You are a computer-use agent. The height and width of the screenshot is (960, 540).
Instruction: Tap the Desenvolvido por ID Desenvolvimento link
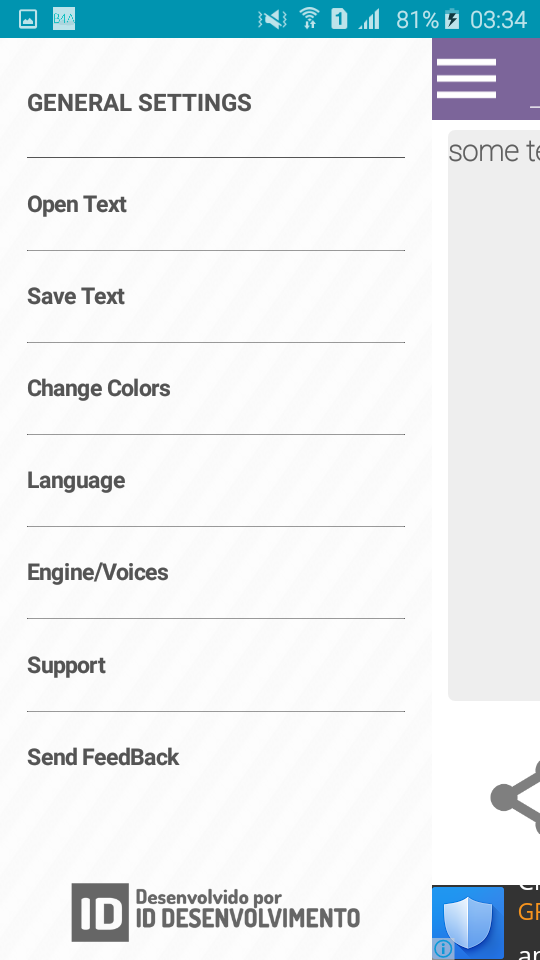(x=216, y=912)
